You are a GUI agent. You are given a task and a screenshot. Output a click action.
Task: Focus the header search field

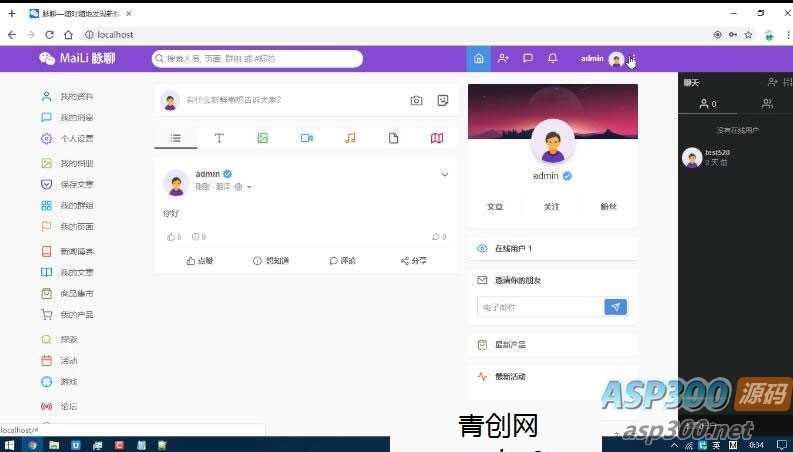257,59
